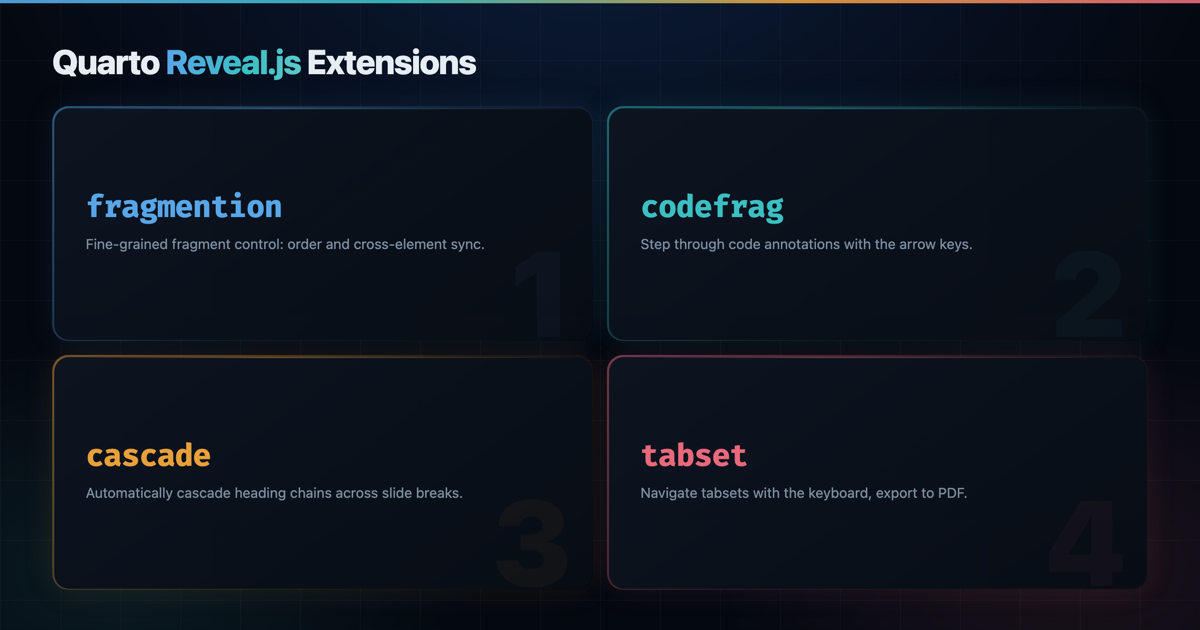
Task: Click the large faded number 1
Action: coord(545,297)
